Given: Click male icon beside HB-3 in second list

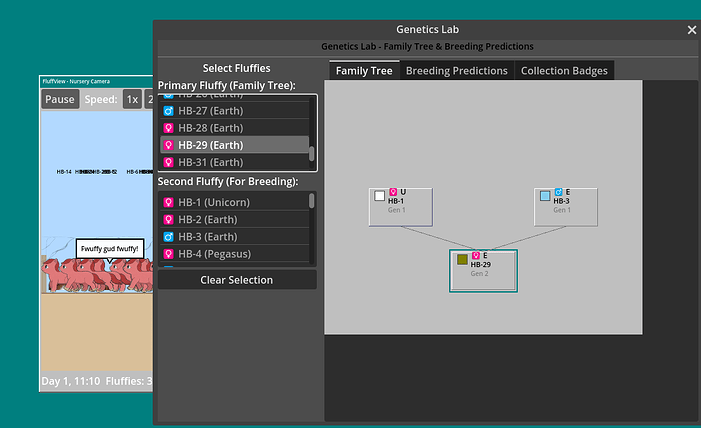Looking at the screenshot, I should (168, 237).
